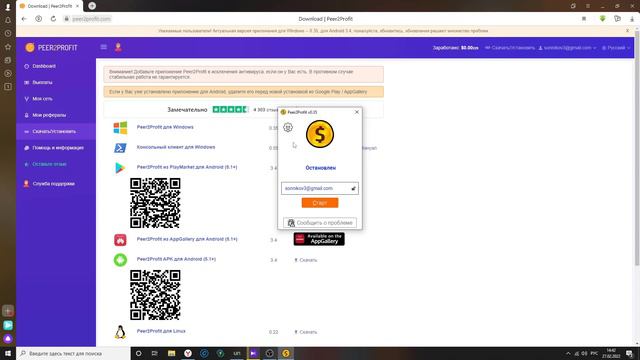This screenshot has height=360, width=640.
Task: Open Alice assistant in browser side panel
Action: (8, 339)
